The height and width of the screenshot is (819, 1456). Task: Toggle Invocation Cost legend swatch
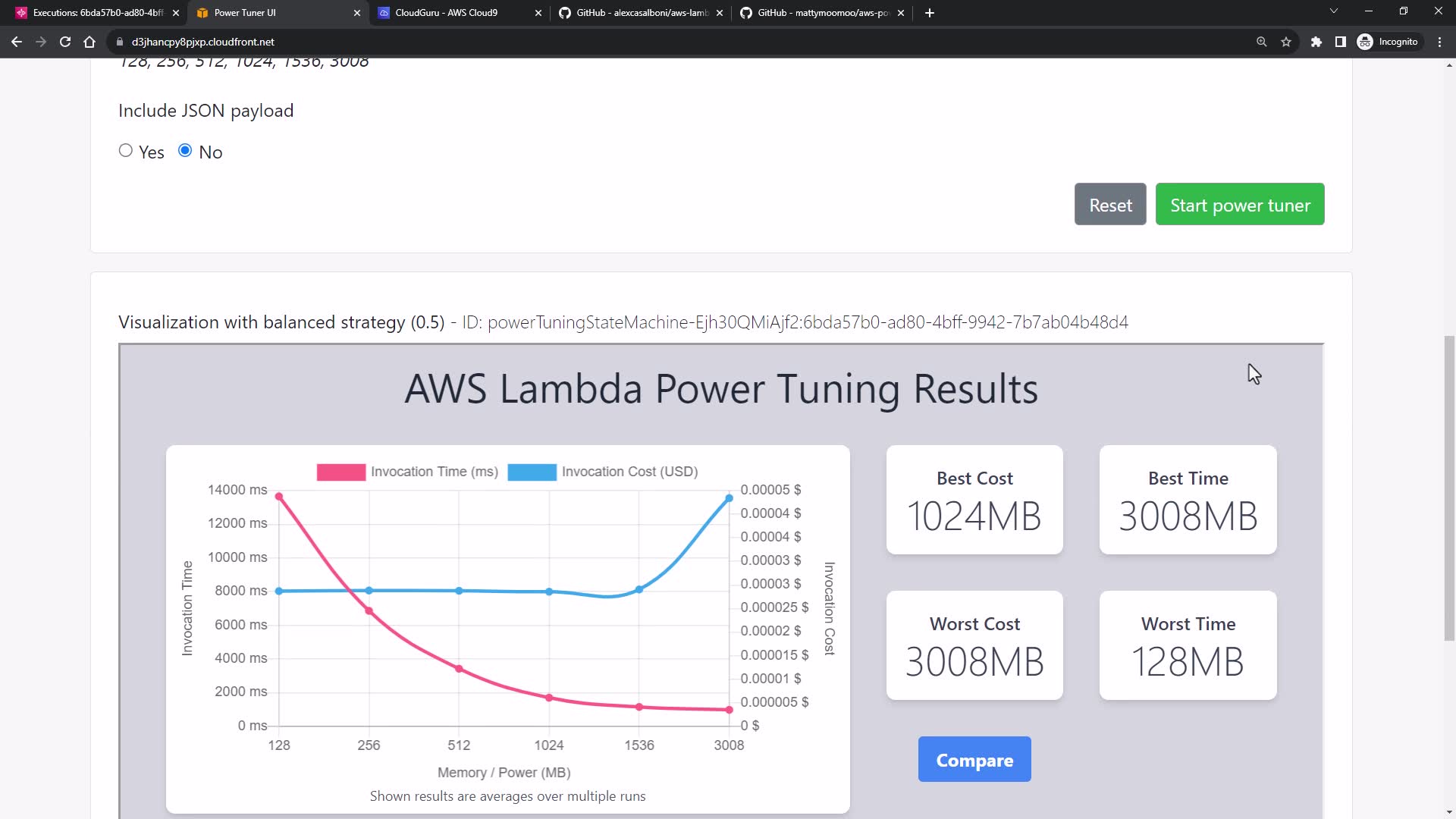pos(532,472)
